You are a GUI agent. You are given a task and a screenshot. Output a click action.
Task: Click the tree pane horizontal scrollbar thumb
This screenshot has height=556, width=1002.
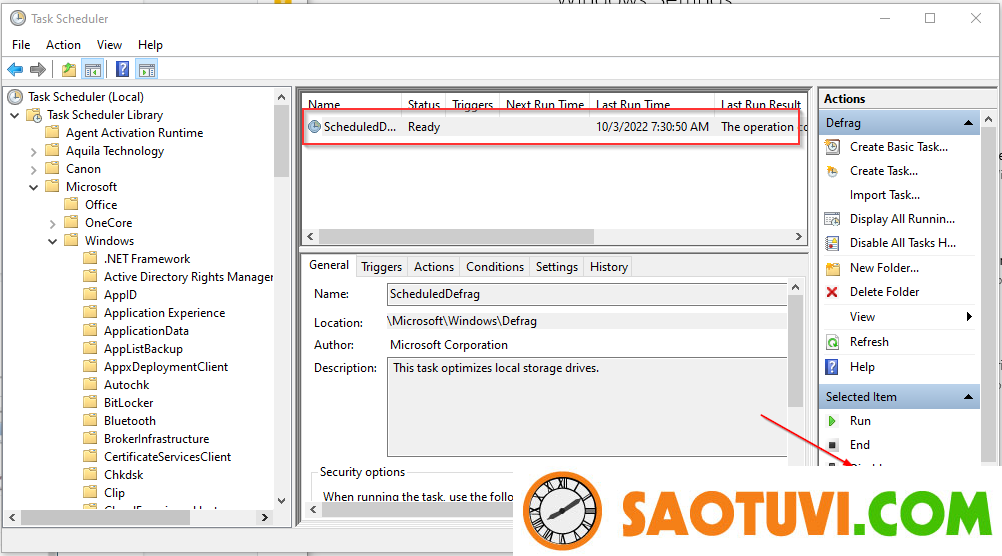(105, 518)
